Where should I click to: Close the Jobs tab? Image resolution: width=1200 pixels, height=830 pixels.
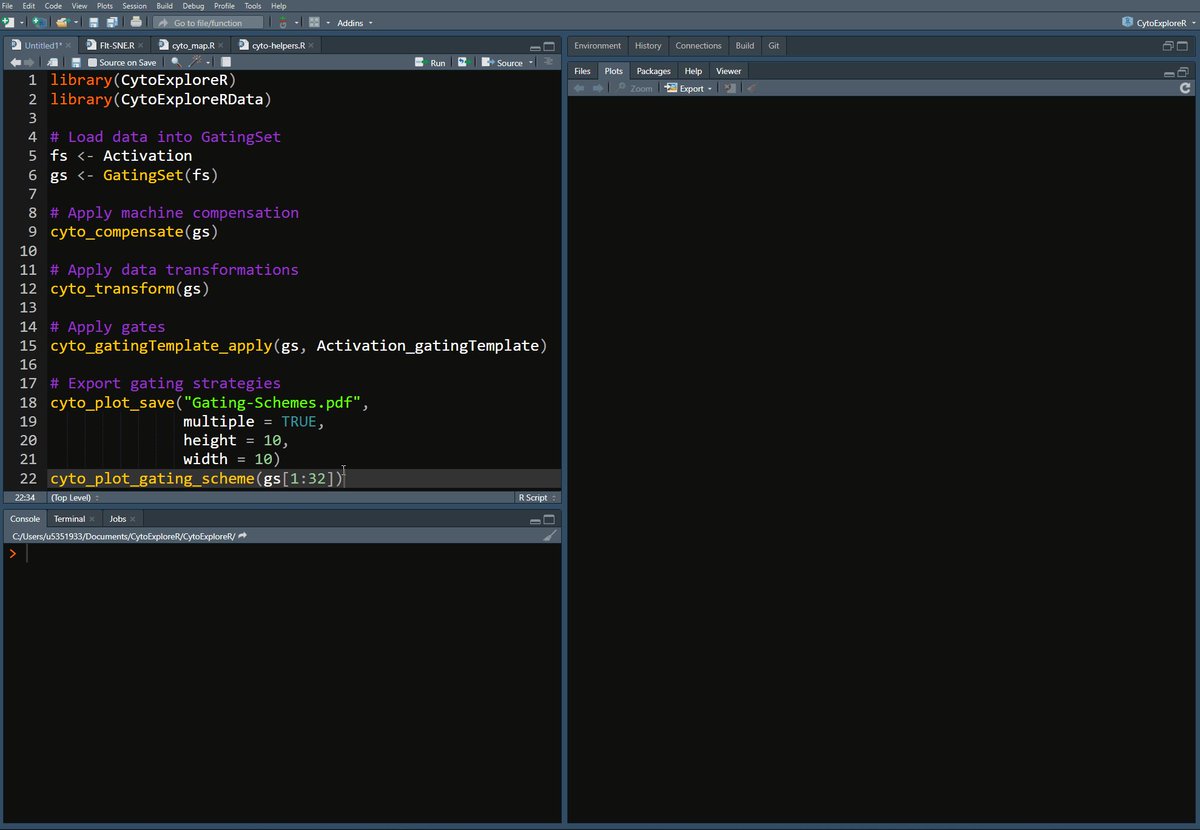click(x=133, y=519)
